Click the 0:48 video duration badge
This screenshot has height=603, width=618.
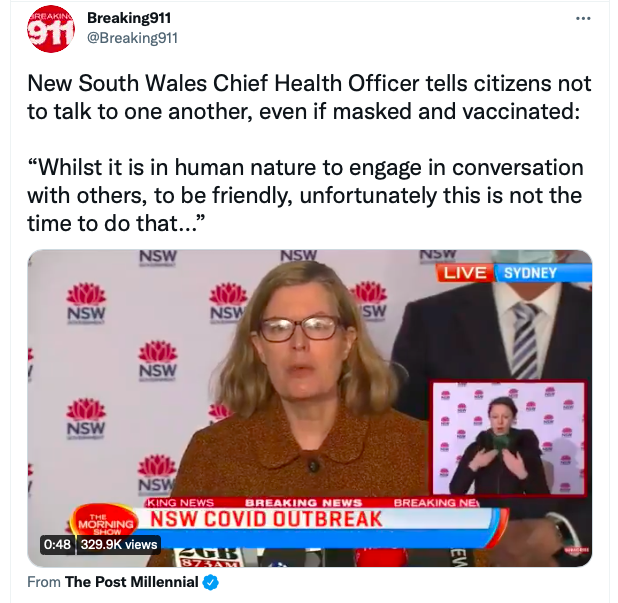click(x=57, y=544)
